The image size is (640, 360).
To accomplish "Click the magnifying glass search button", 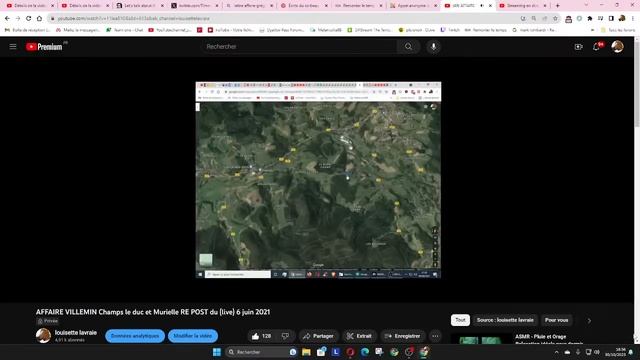I will [409, 47].
